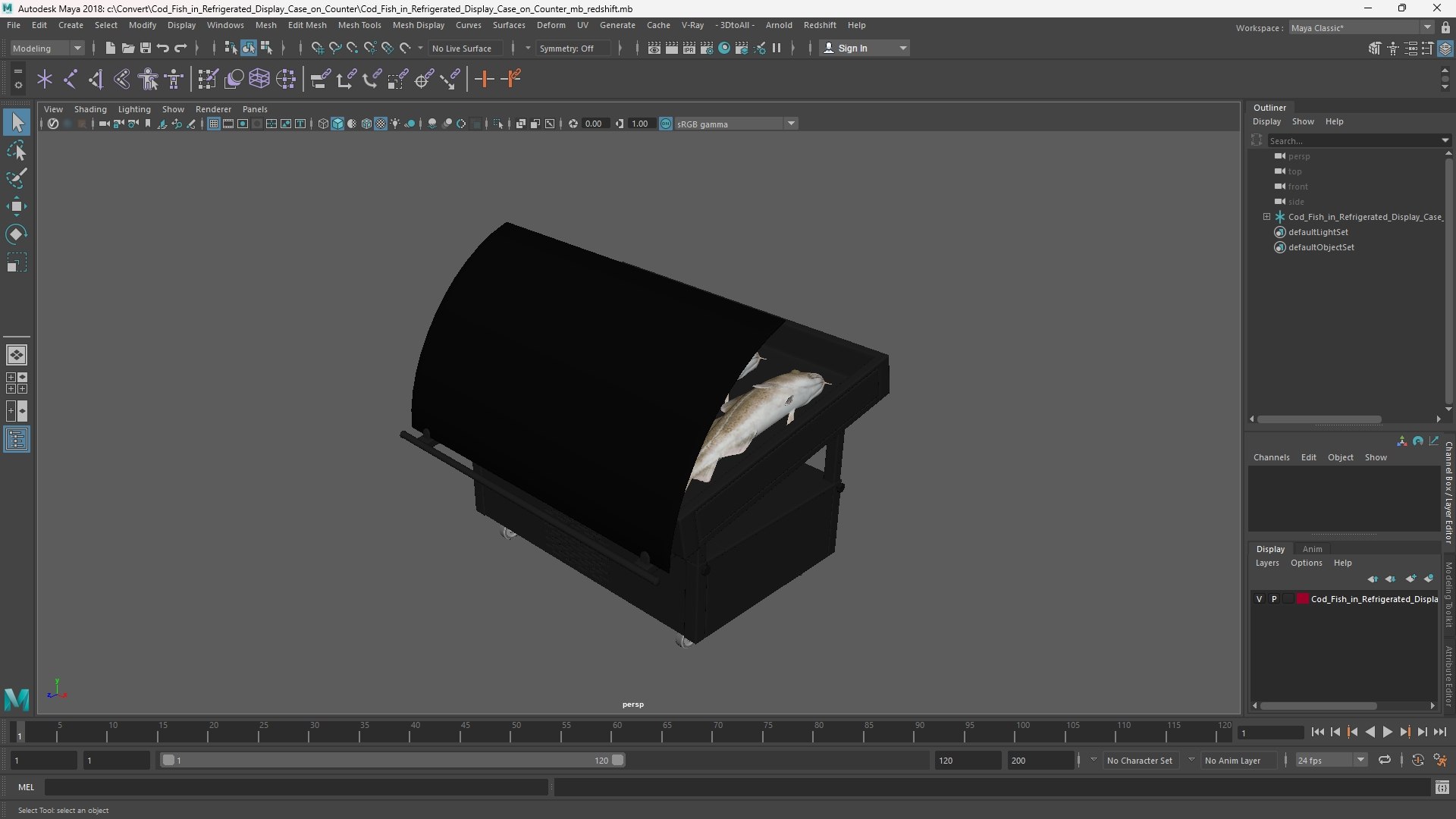Choose the Rotate tool in toolbox
The height and width of the screenshot is (819, 1456).
(17, 234)
